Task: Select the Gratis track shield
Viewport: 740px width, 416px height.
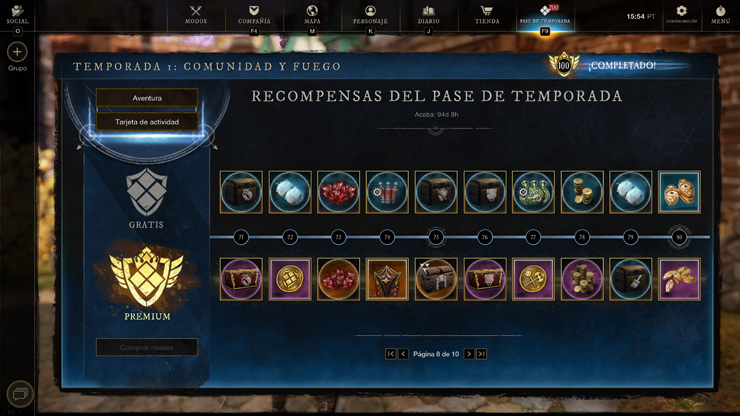Action: click(147, 192)
